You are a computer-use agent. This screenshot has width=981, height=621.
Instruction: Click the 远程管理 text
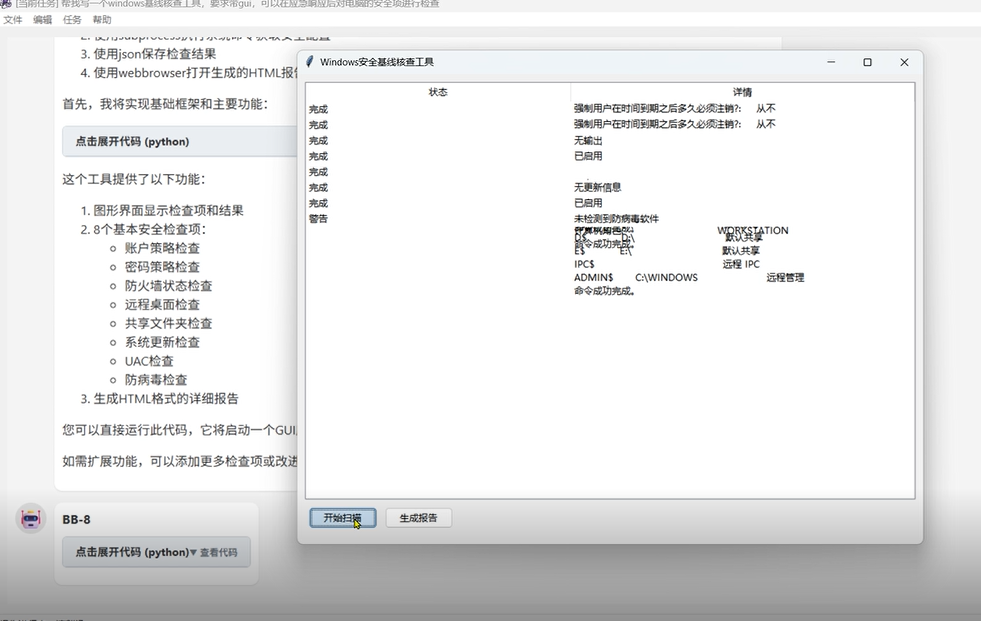[785, 277]
